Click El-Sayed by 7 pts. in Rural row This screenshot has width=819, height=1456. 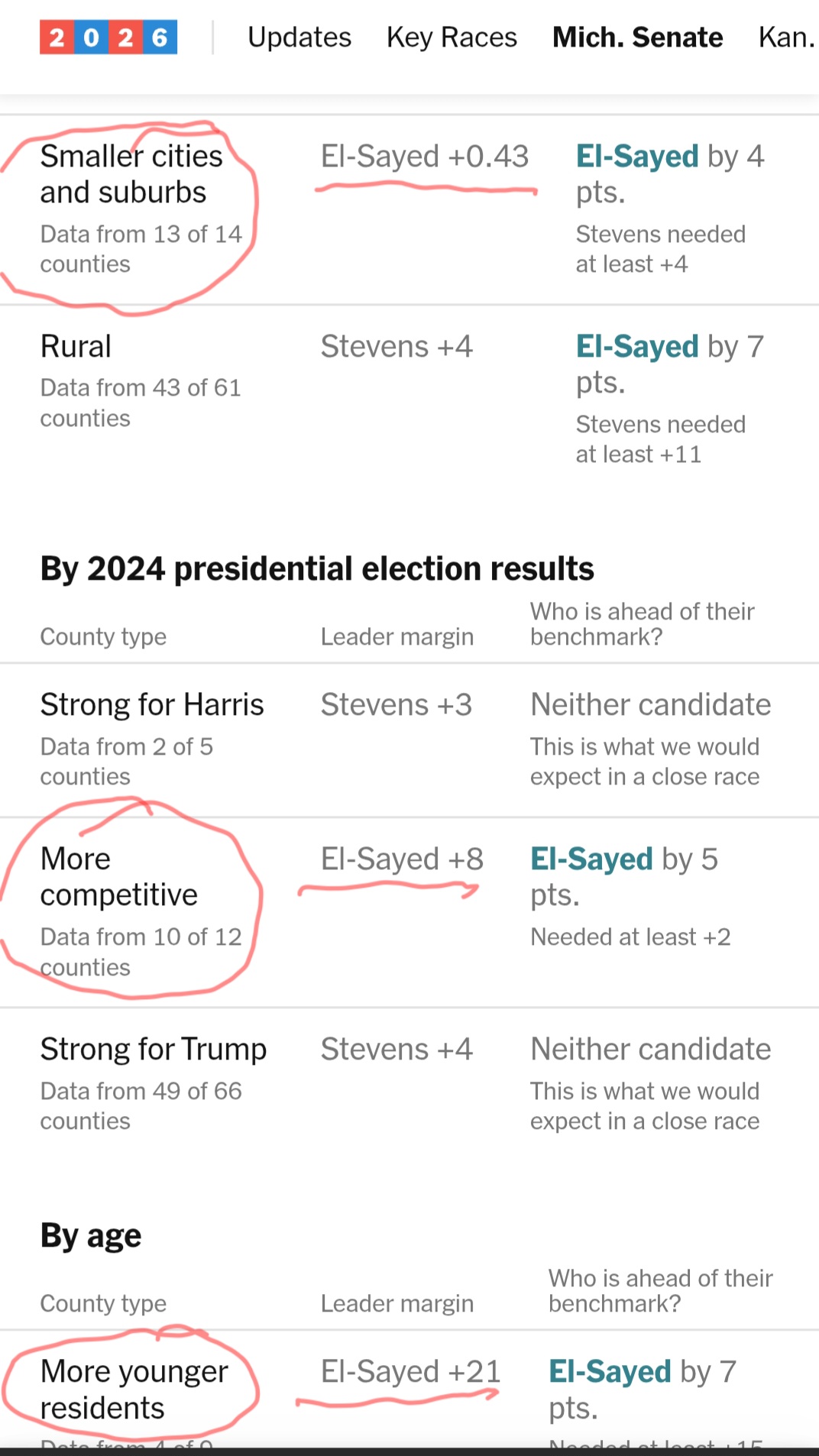click(x=670, y=364)
